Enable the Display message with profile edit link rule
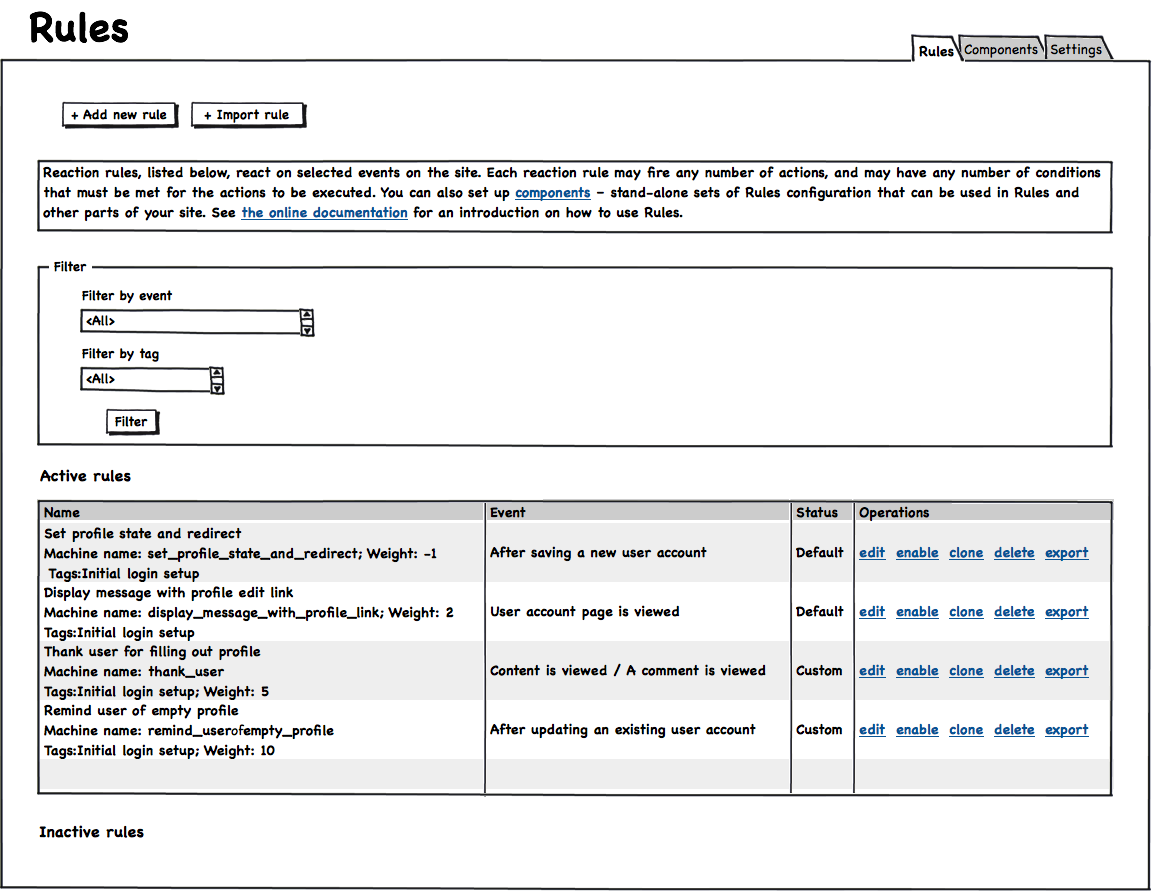1152x891 pixels. point(917,612)
